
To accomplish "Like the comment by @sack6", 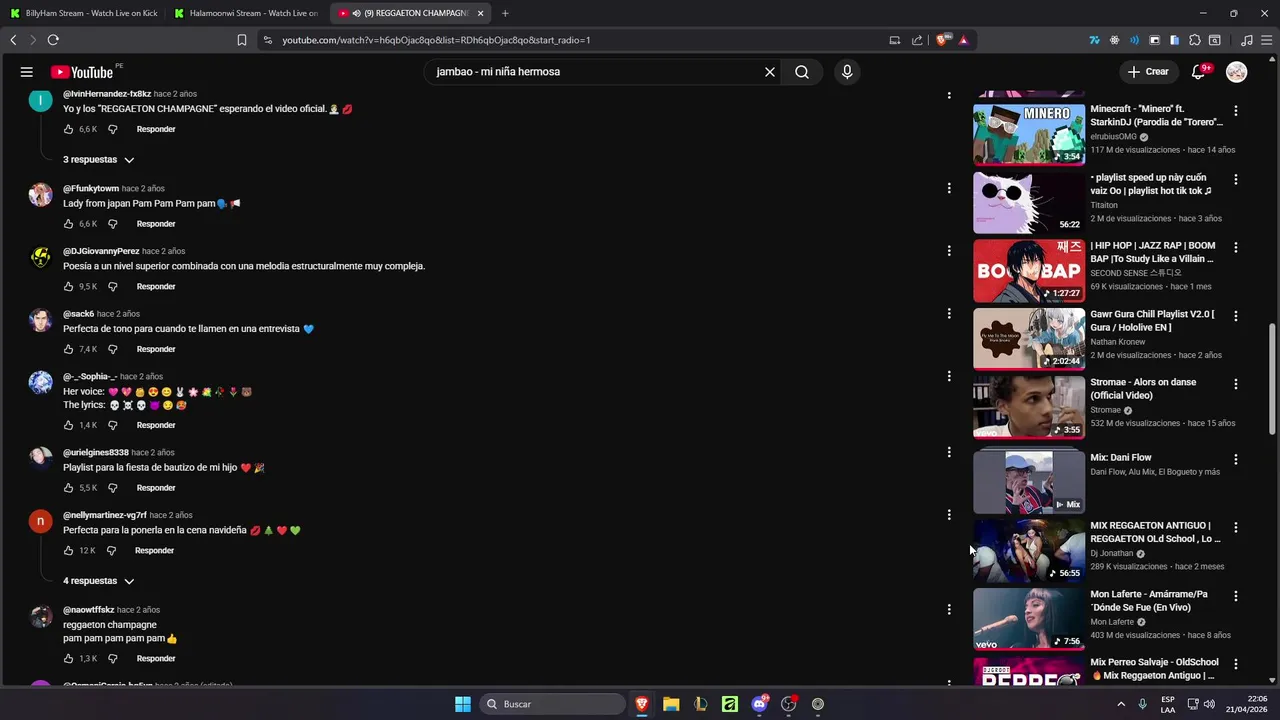I will 69,349.
